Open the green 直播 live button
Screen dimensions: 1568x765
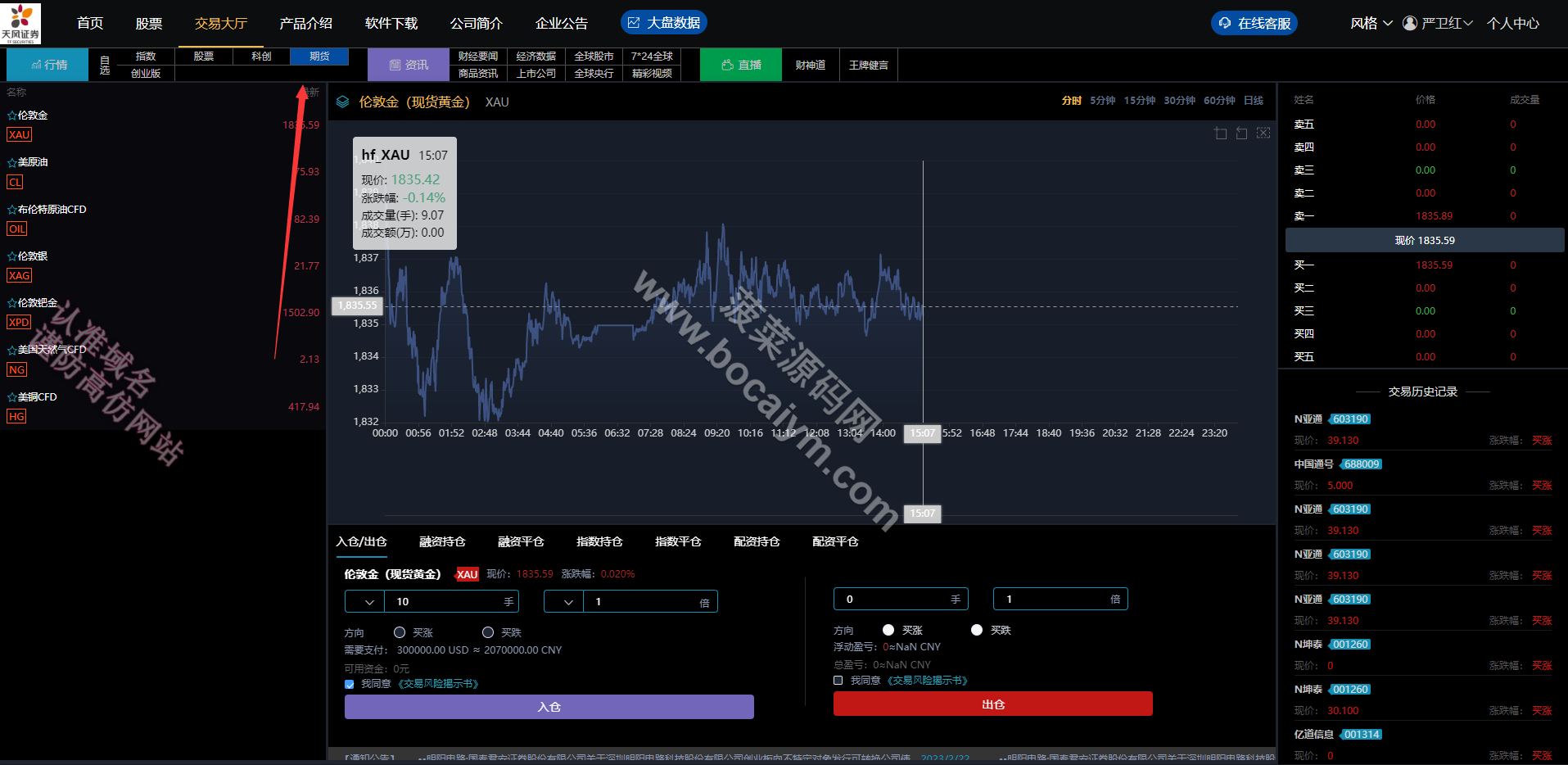[x=742, y=65]
